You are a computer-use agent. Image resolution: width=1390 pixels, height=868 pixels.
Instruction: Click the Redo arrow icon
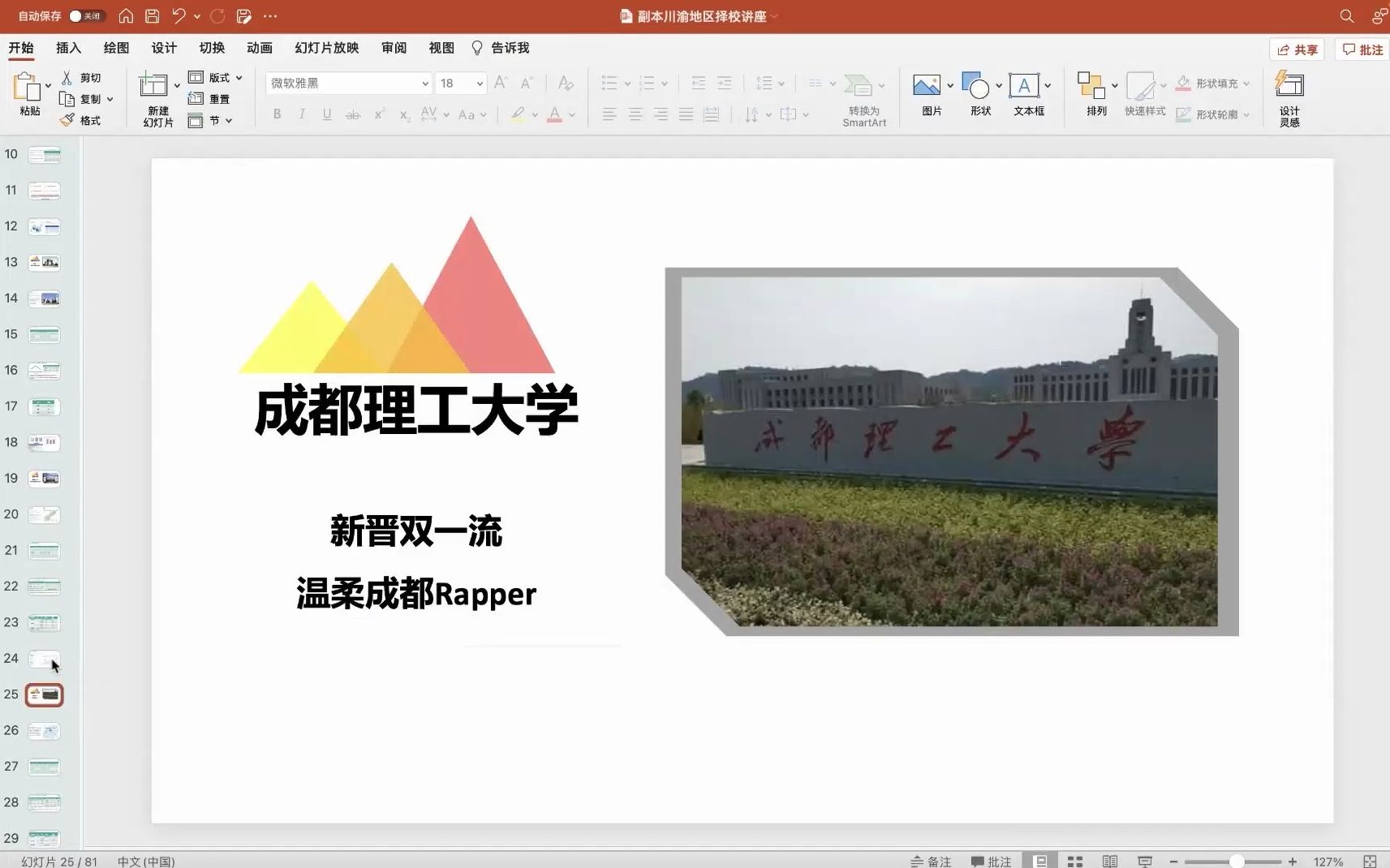(217, 15)
